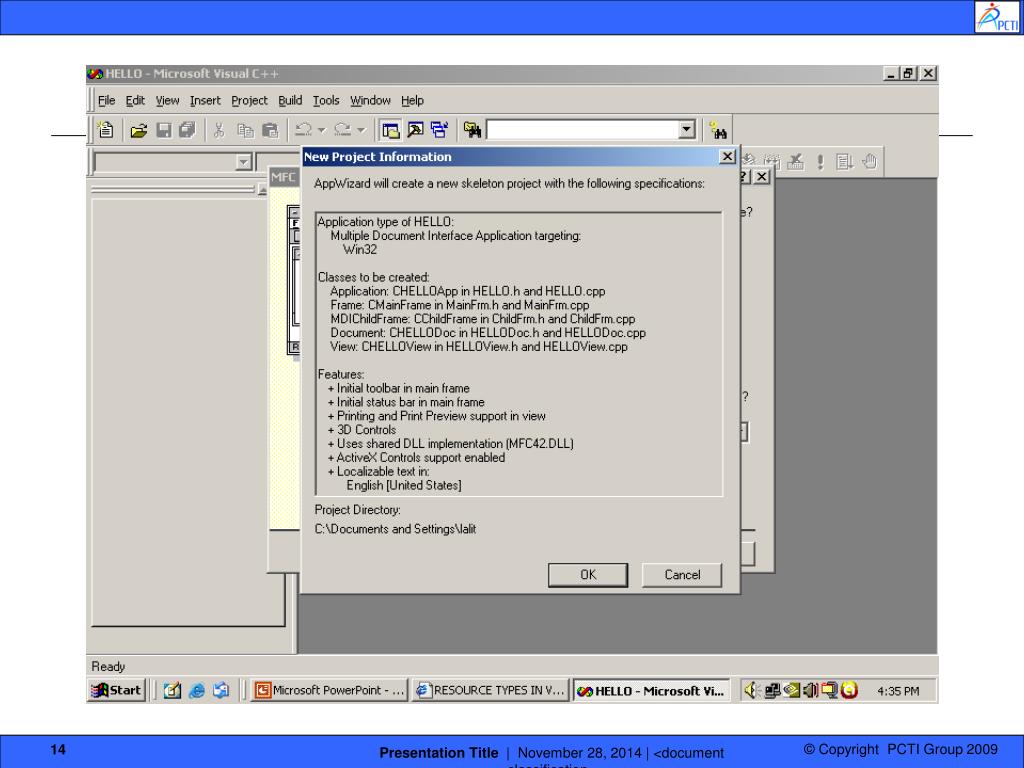Viewport: 1024px width, 768px height.
Task: Click the 'Application: CHELLOApp' class line
Action: point(468,291)
